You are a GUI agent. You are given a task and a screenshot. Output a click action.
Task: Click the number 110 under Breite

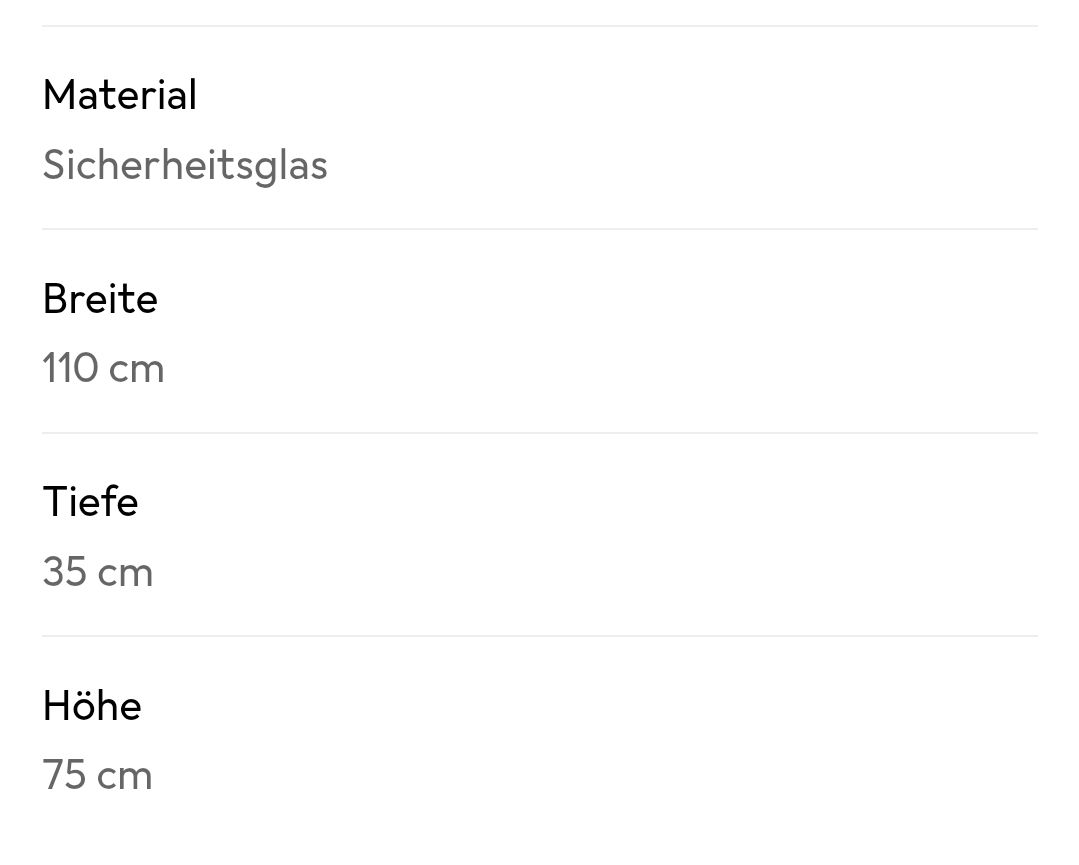[70, 368]
